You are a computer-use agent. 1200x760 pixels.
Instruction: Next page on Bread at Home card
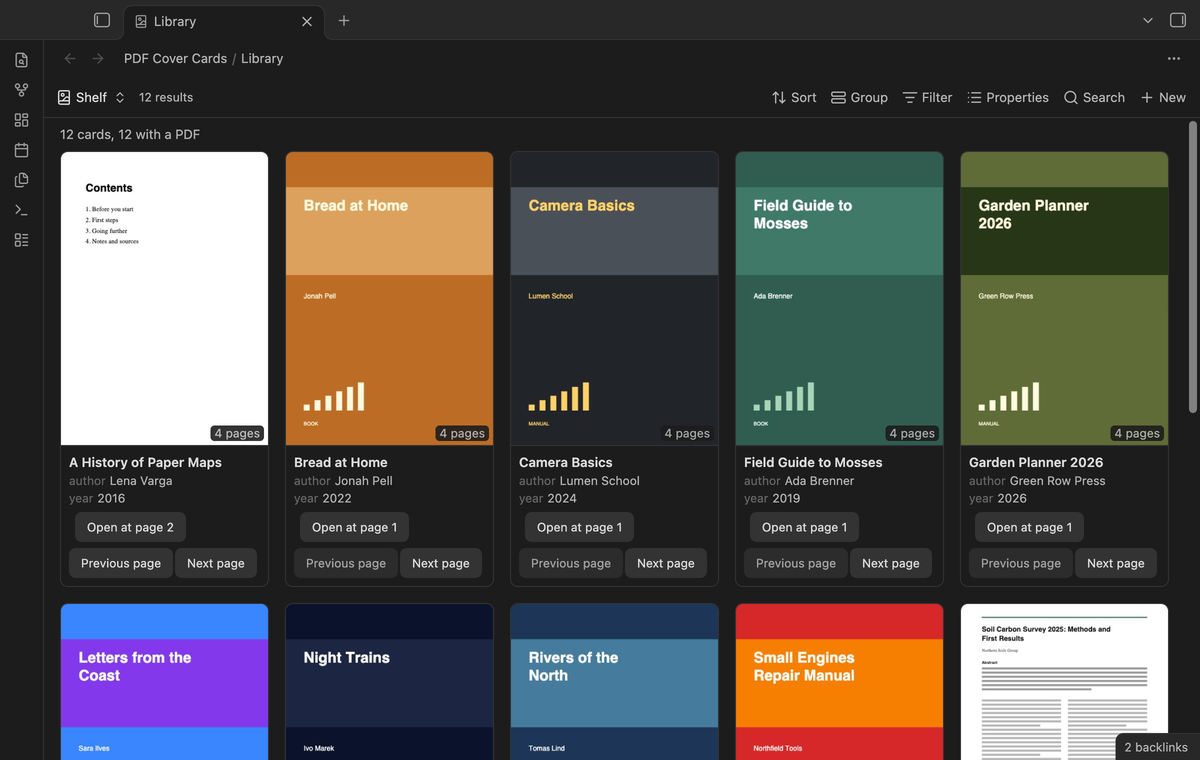point(441,563)
